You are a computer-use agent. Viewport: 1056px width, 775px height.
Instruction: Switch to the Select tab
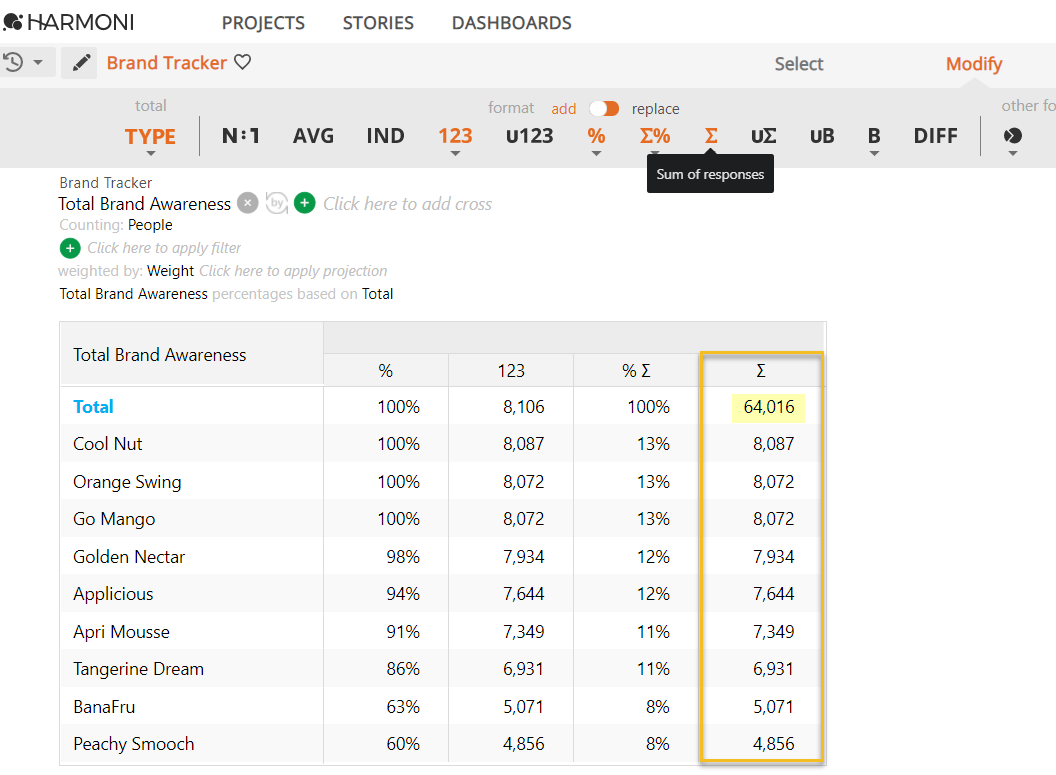click(x=799, y=64)
